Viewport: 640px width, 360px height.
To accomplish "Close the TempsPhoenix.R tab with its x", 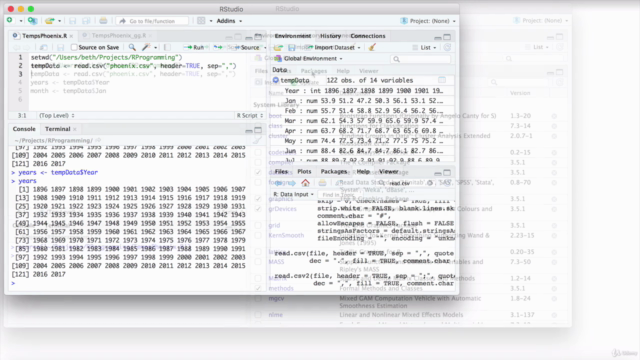I will [71, 36].
